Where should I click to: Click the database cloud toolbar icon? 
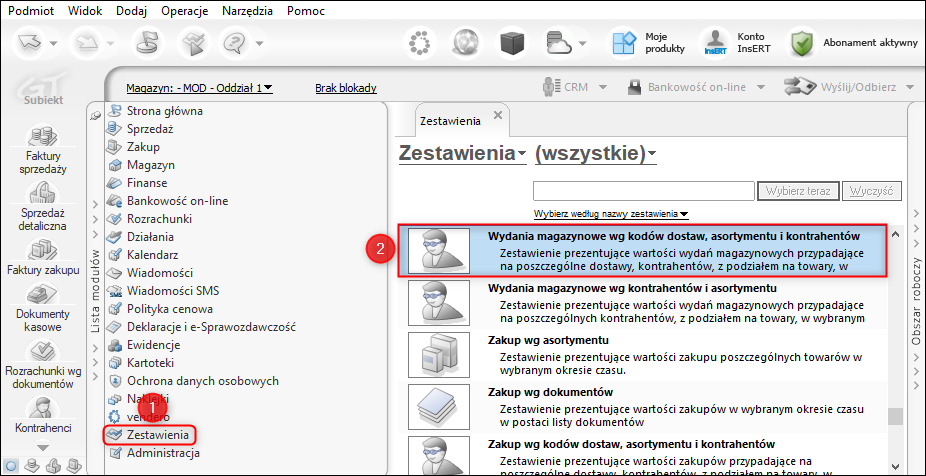point(557,43)
